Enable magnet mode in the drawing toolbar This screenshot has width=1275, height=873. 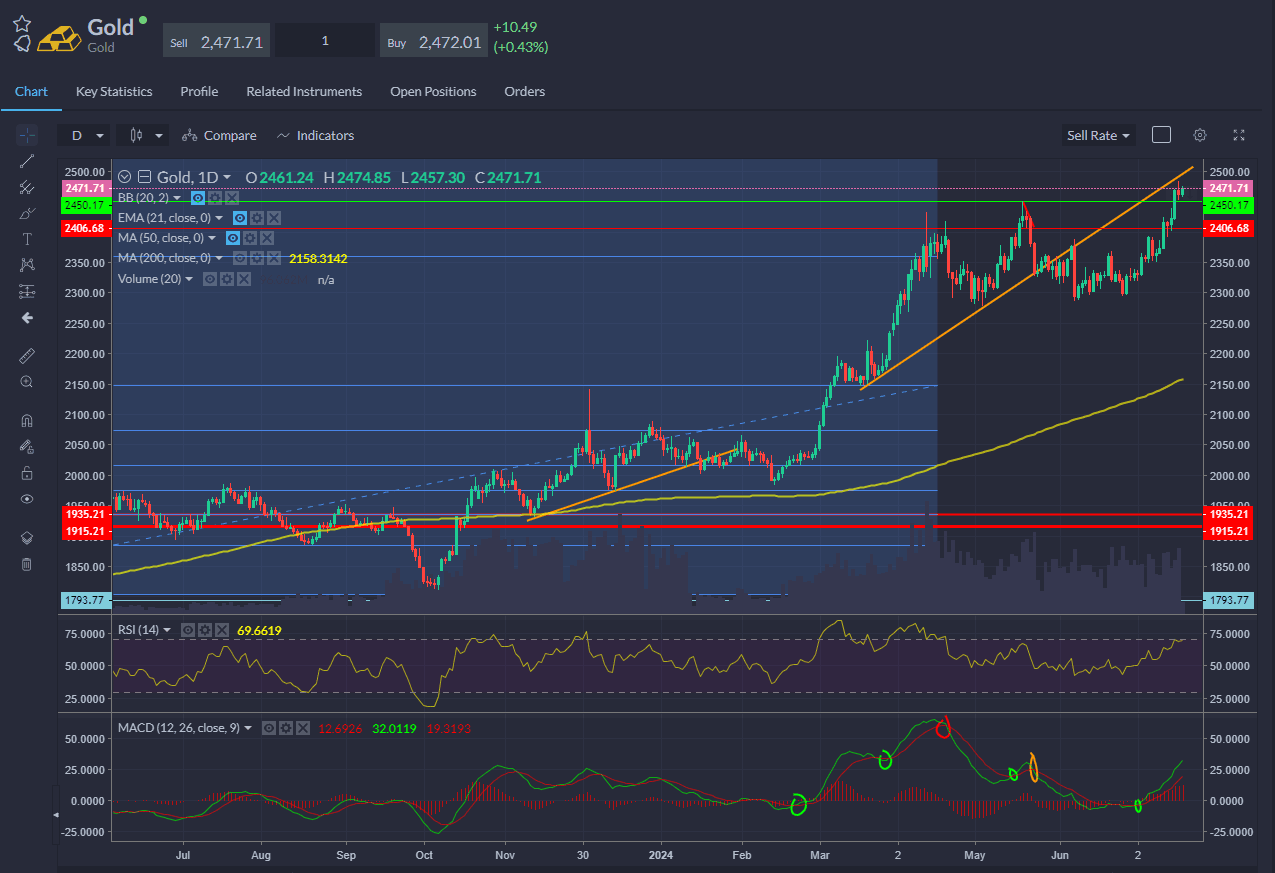tap(27, 421)
